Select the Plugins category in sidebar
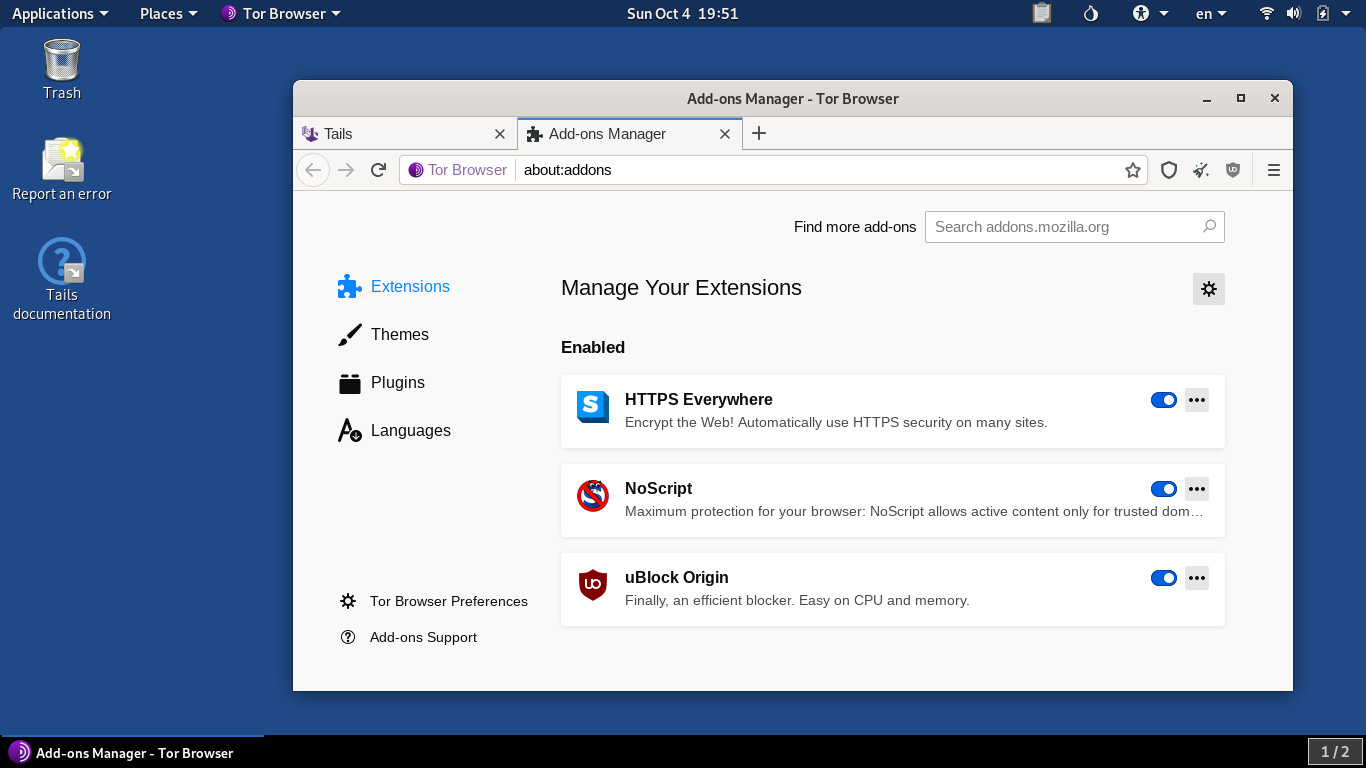Viewport: 1366px width, 768px height. coord(381,383)
